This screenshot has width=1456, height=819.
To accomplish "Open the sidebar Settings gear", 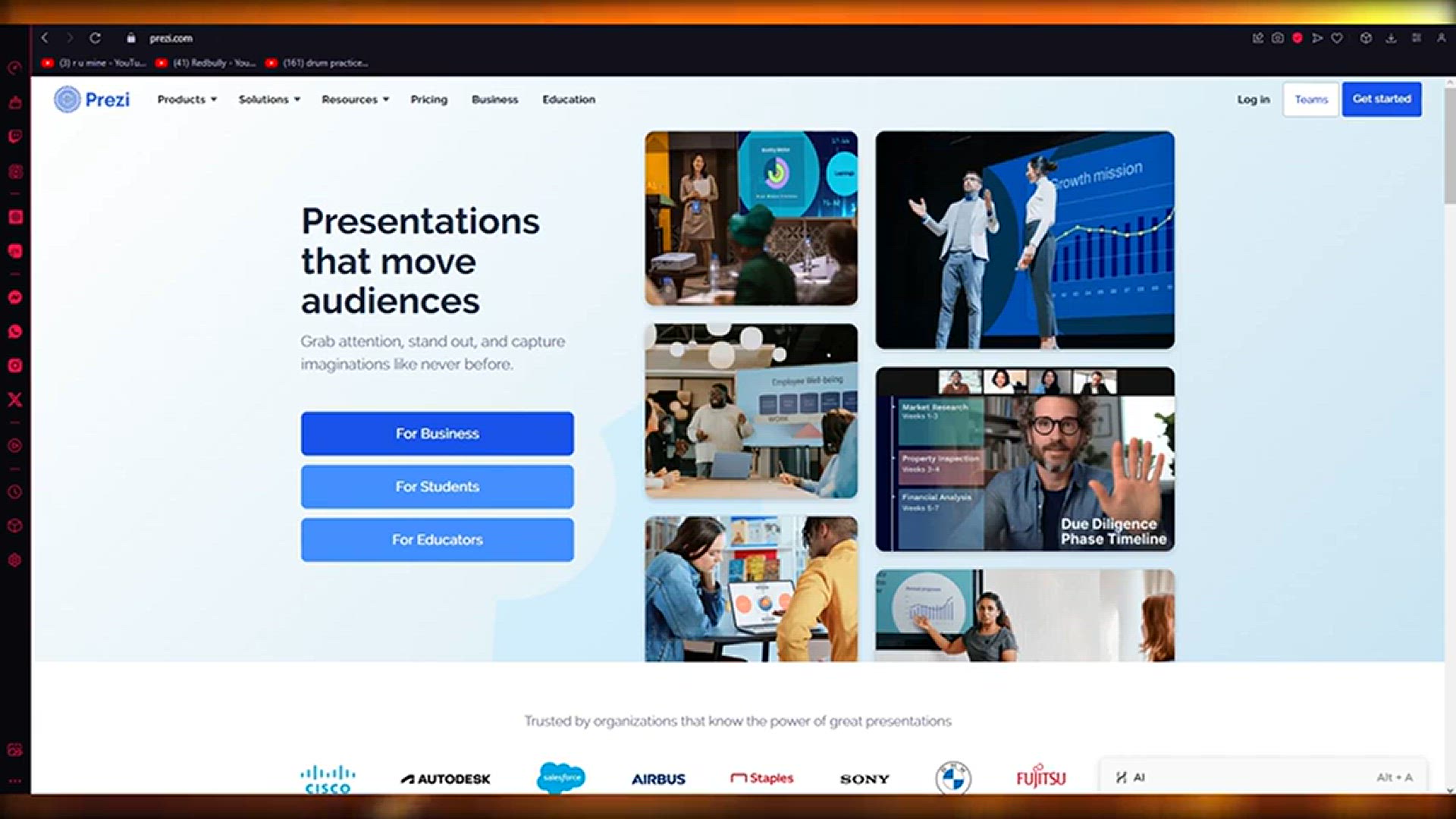I will pyautogui.click(x=14, y=560).
